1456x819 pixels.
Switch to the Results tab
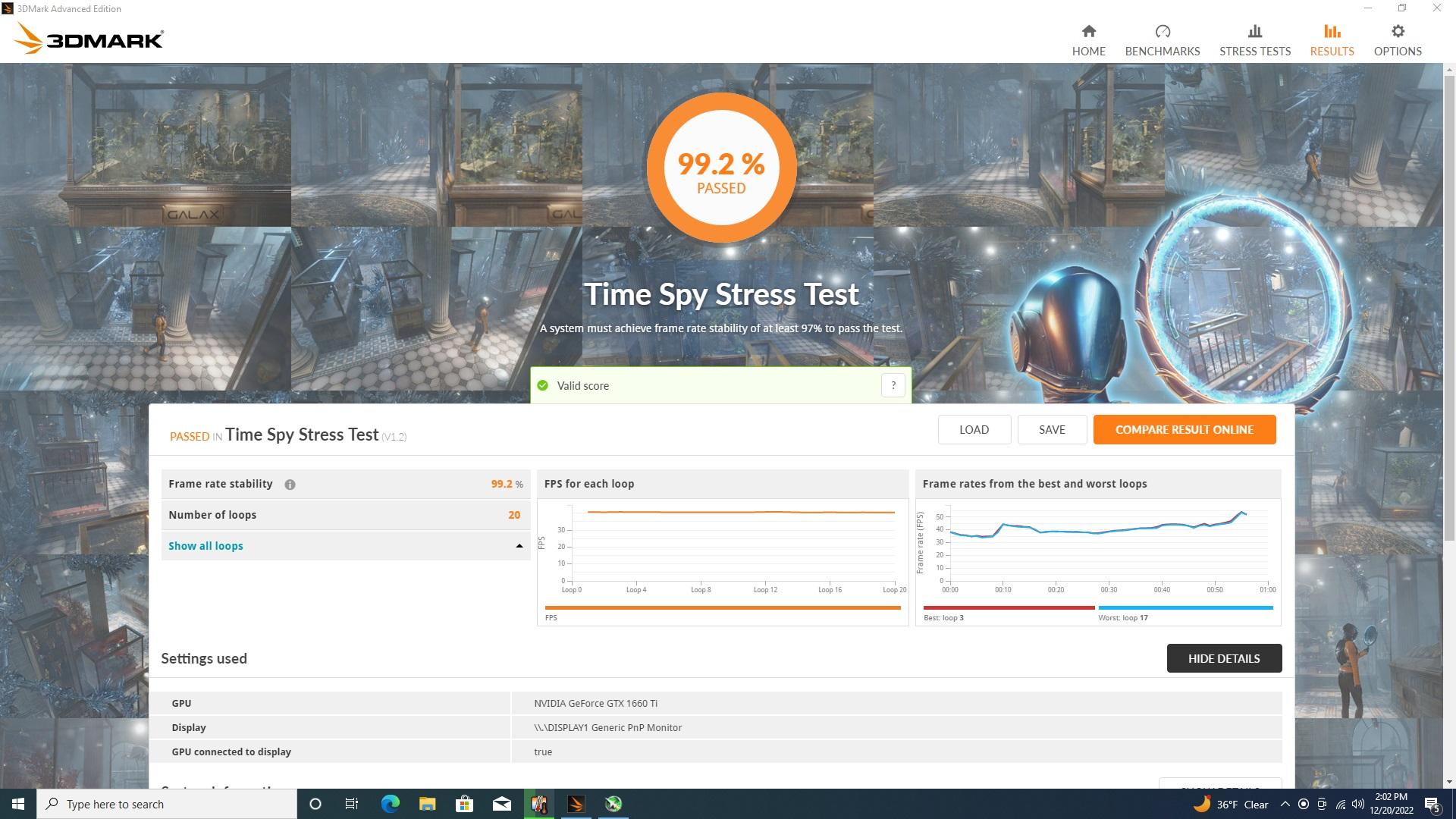click(1332, 40)
